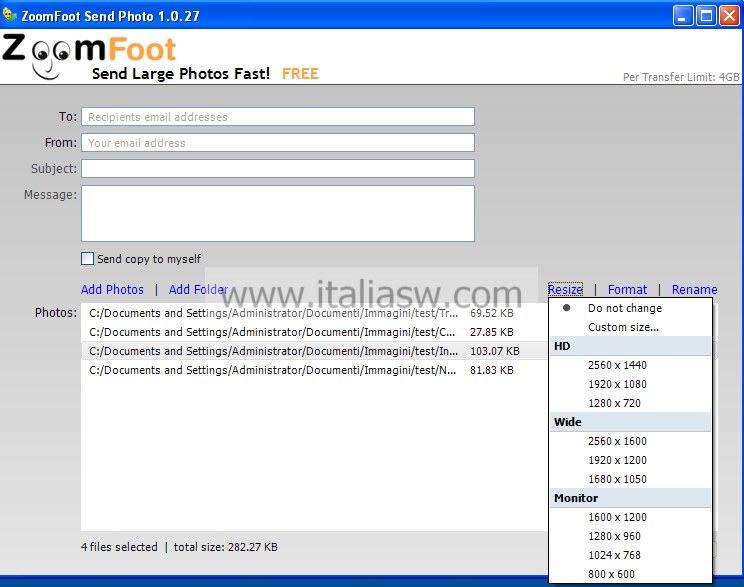Click the HD section header in menu
744x587 pixels.
click(631, 346)
